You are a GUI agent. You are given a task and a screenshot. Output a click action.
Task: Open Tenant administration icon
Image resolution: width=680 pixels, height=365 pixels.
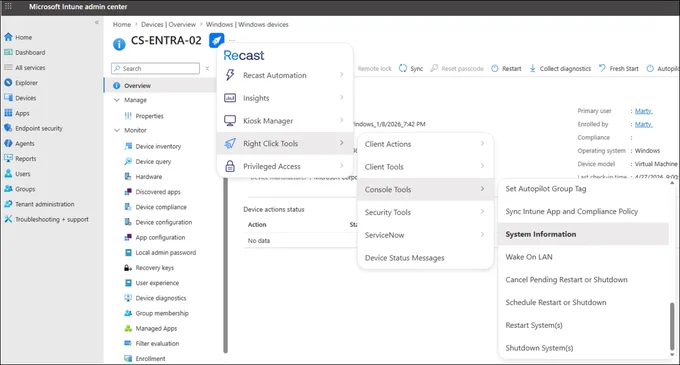(8, 204)
